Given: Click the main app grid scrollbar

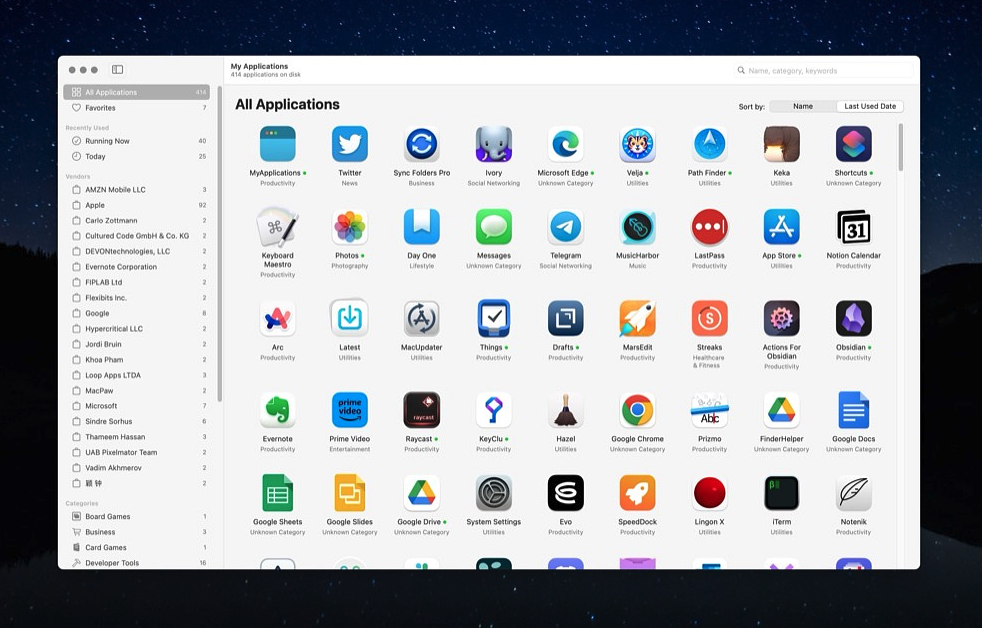Looking at the screenshot, I should pos(900,147).
